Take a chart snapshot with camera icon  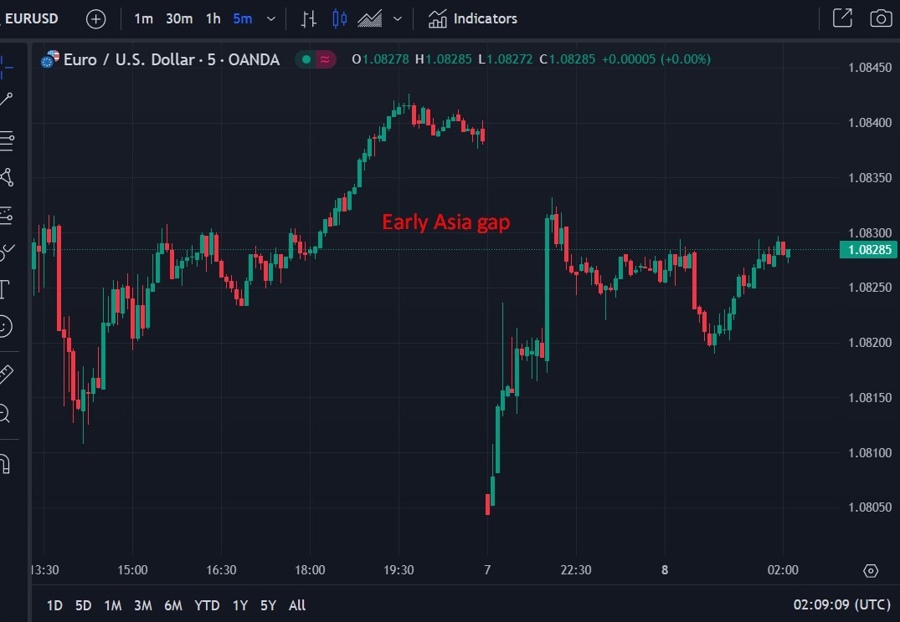coord(880,18)
